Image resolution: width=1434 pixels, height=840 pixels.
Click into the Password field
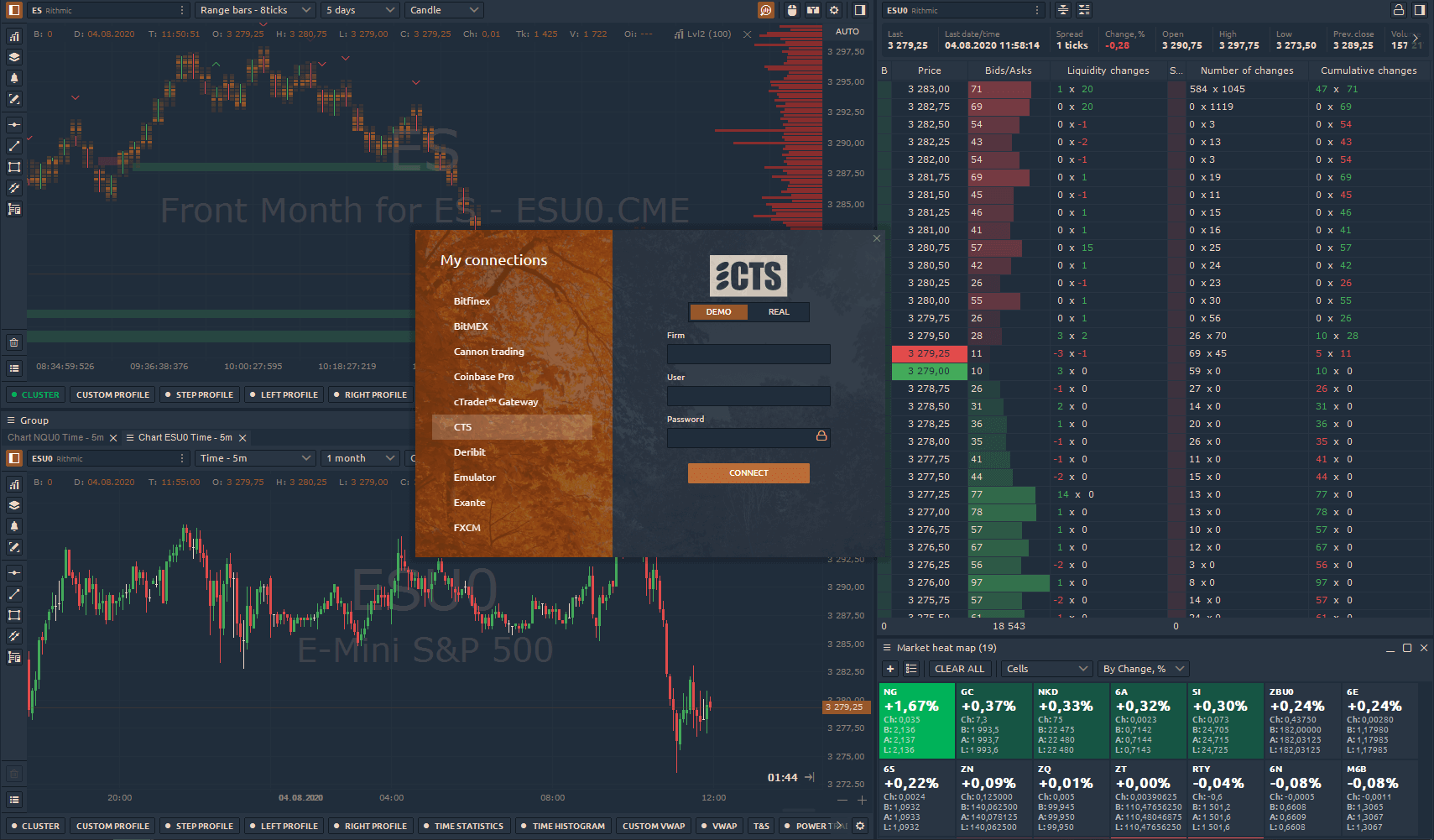pyautogui.click(x=748, y=438)
